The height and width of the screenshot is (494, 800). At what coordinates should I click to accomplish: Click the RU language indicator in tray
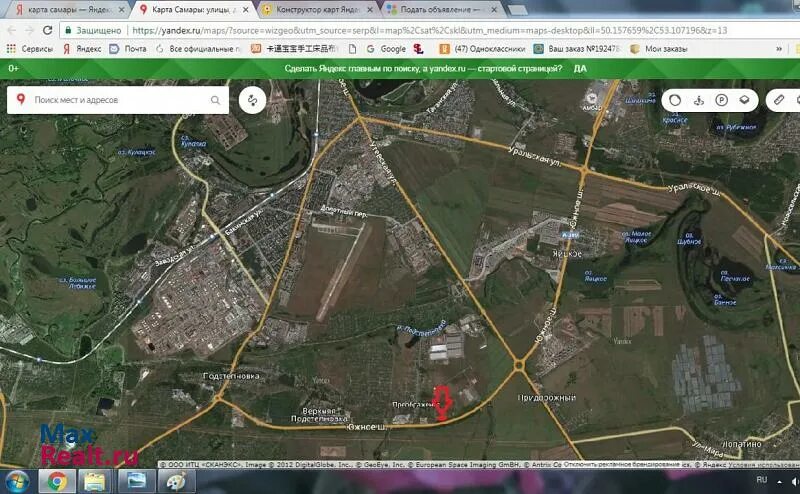[762, 480]
